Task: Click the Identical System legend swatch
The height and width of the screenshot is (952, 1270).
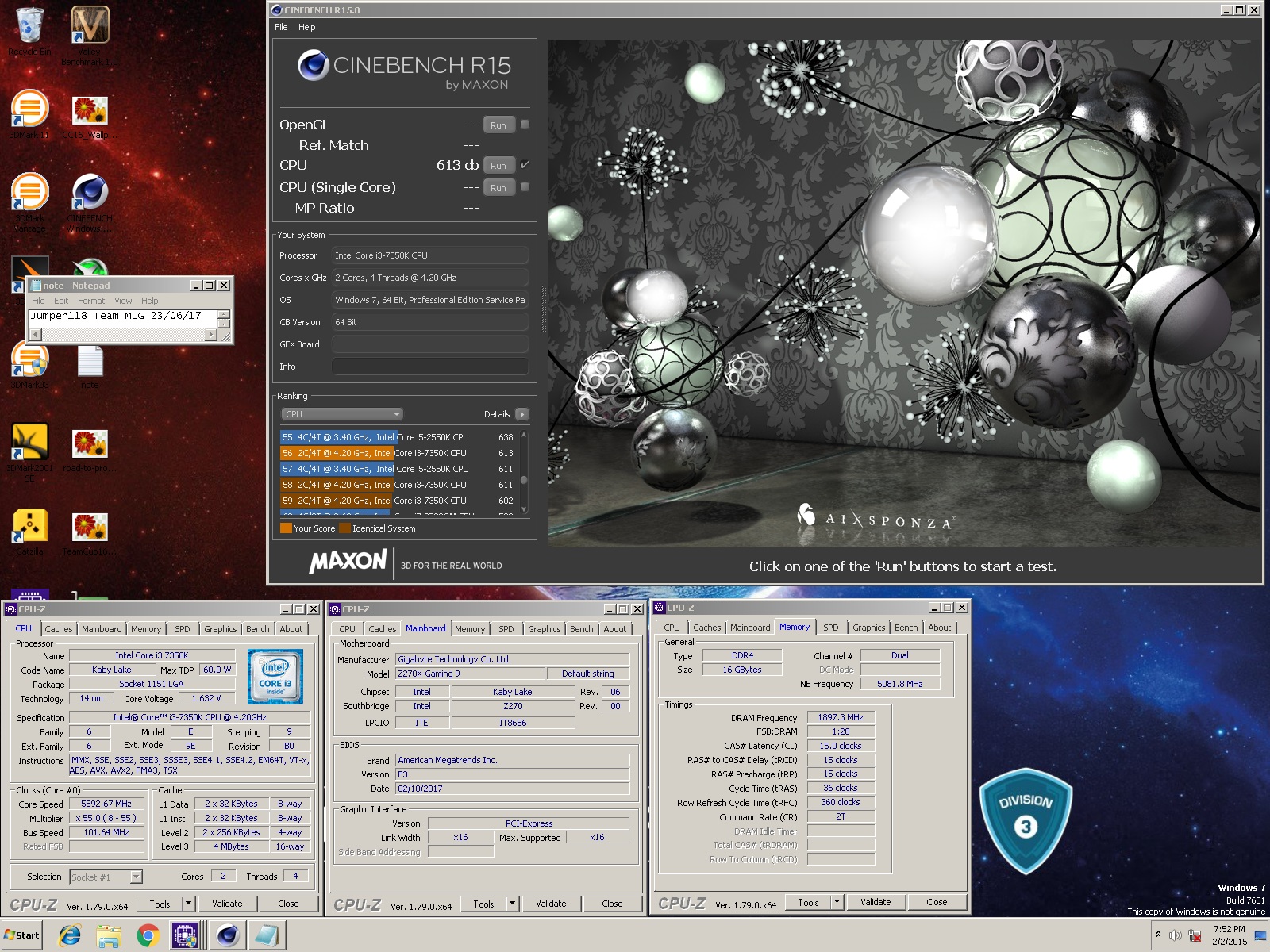Action: tap(344, 528)
